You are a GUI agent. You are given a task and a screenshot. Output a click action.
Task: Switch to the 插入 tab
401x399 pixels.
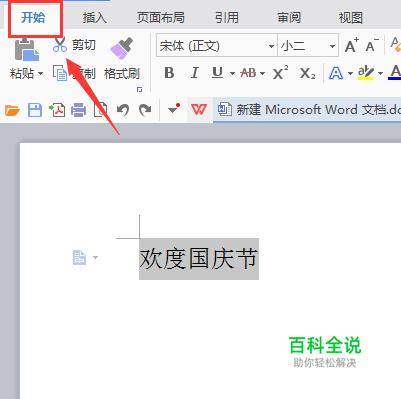point(95,18)
